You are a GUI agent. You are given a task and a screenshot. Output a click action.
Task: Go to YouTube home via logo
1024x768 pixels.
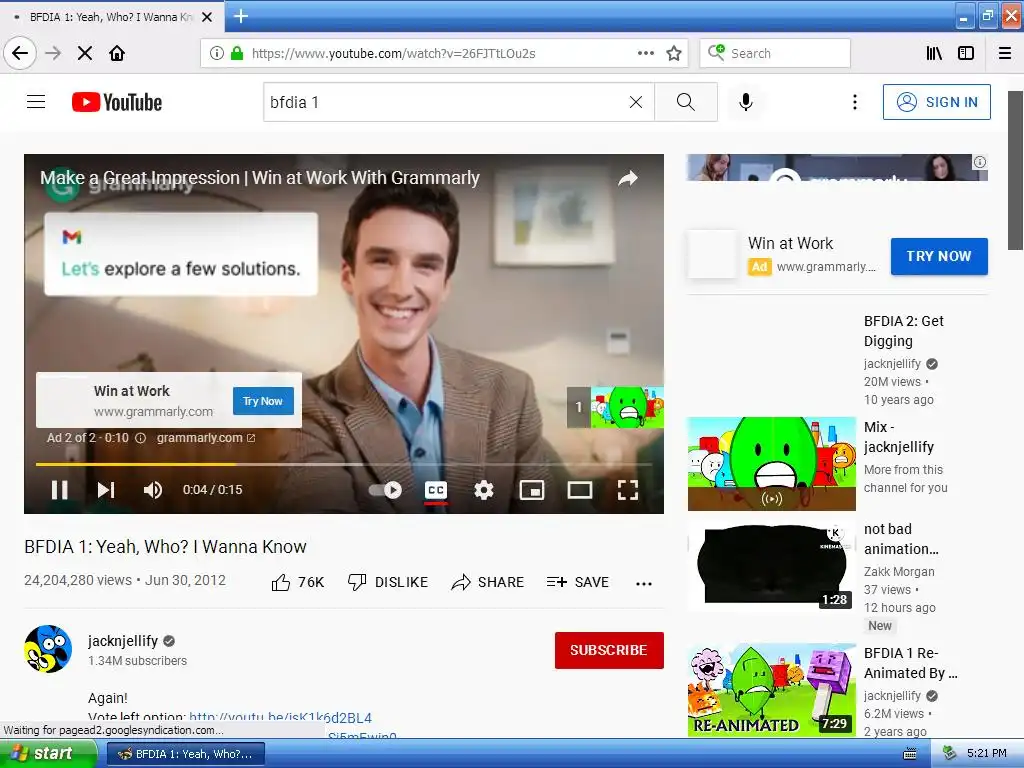point(117,102)
